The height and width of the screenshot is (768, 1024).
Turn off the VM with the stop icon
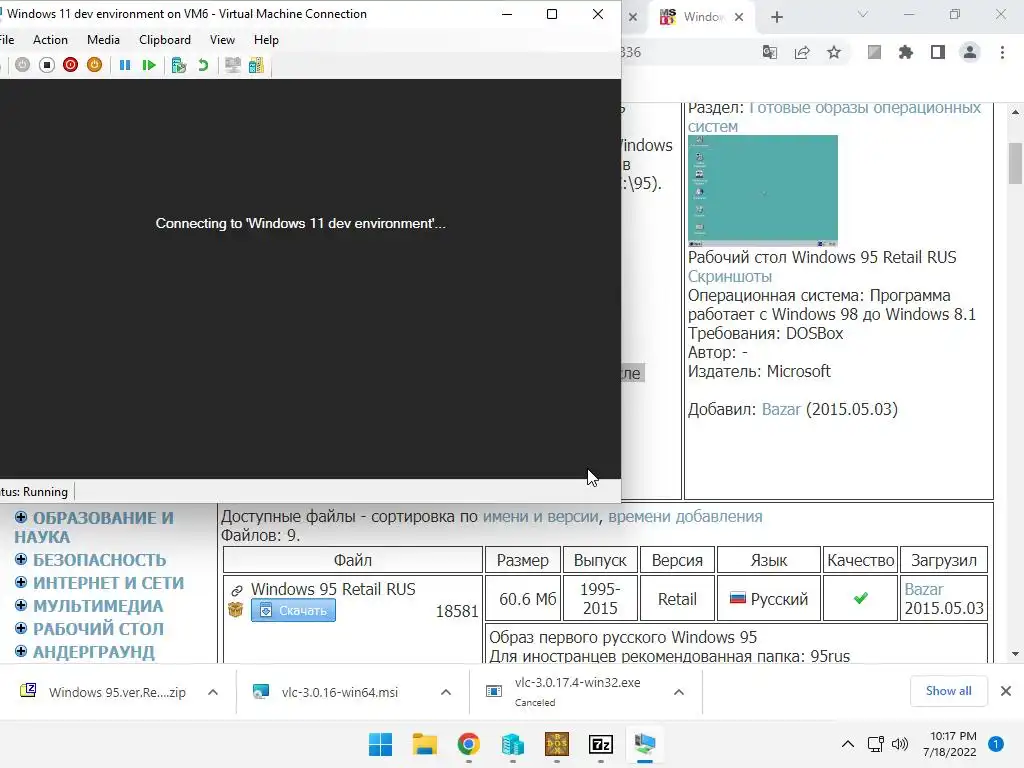(x=46, y=65)
